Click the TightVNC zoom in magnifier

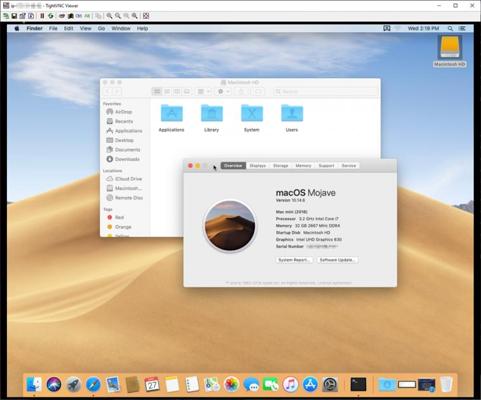(x=109, y=16)
